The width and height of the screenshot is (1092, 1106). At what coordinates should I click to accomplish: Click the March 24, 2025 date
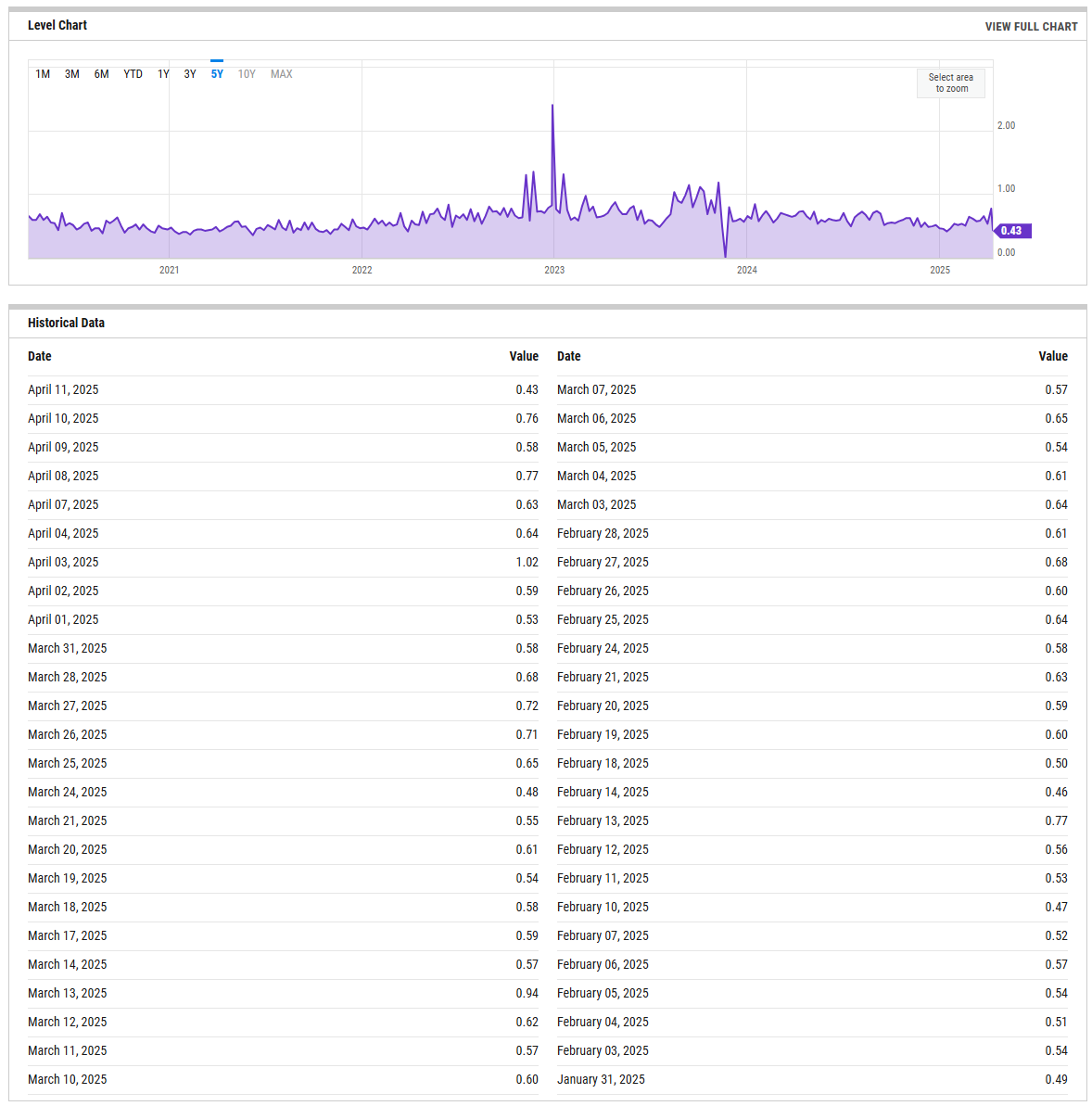67,792
